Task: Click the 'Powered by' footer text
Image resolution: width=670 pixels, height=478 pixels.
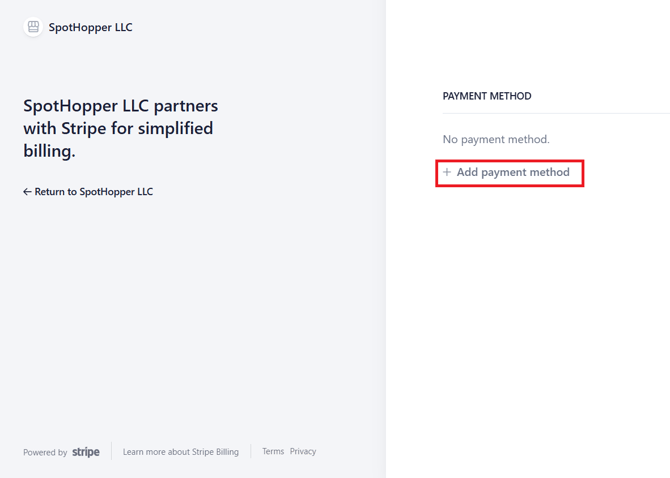Action: (45, 453)
